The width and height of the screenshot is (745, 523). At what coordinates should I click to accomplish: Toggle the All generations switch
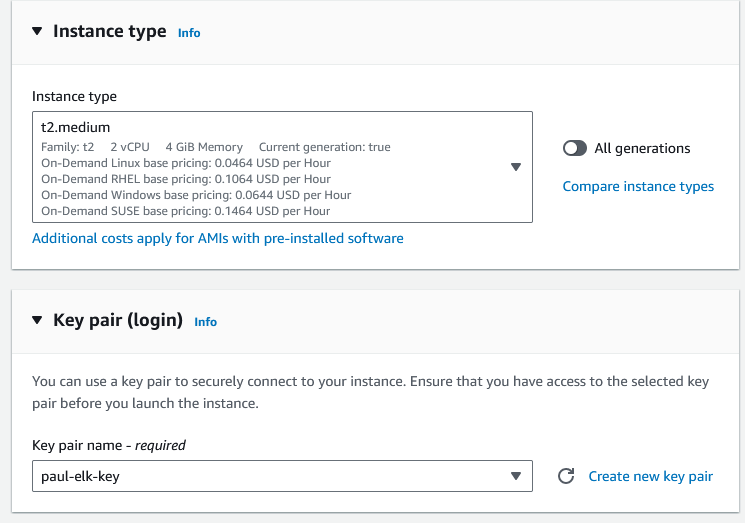tap(575, 148)
